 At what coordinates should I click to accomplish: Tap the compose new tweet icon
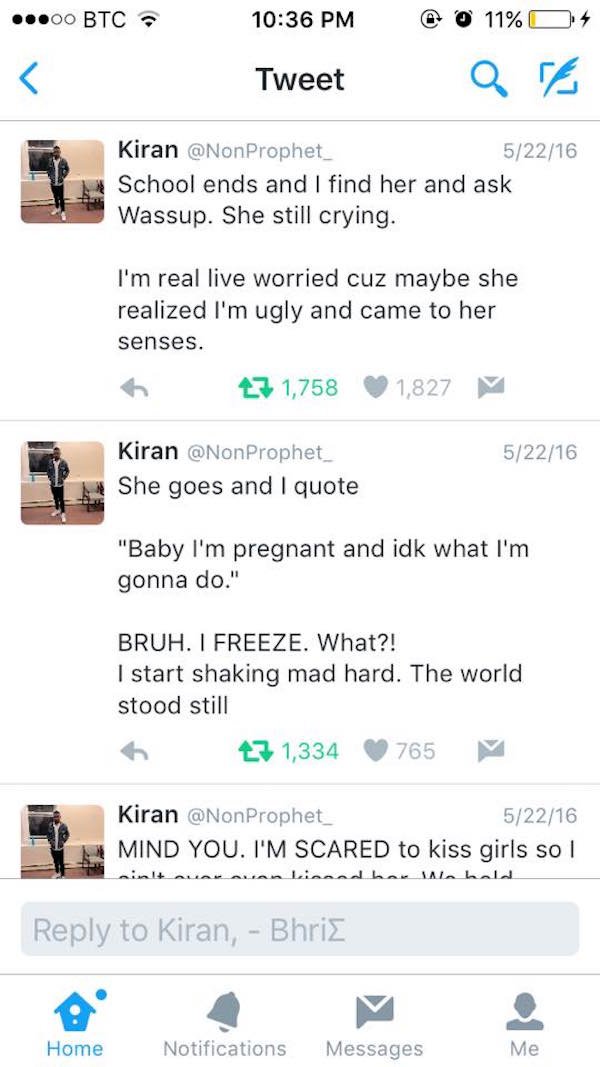click(x=559, y=76)
